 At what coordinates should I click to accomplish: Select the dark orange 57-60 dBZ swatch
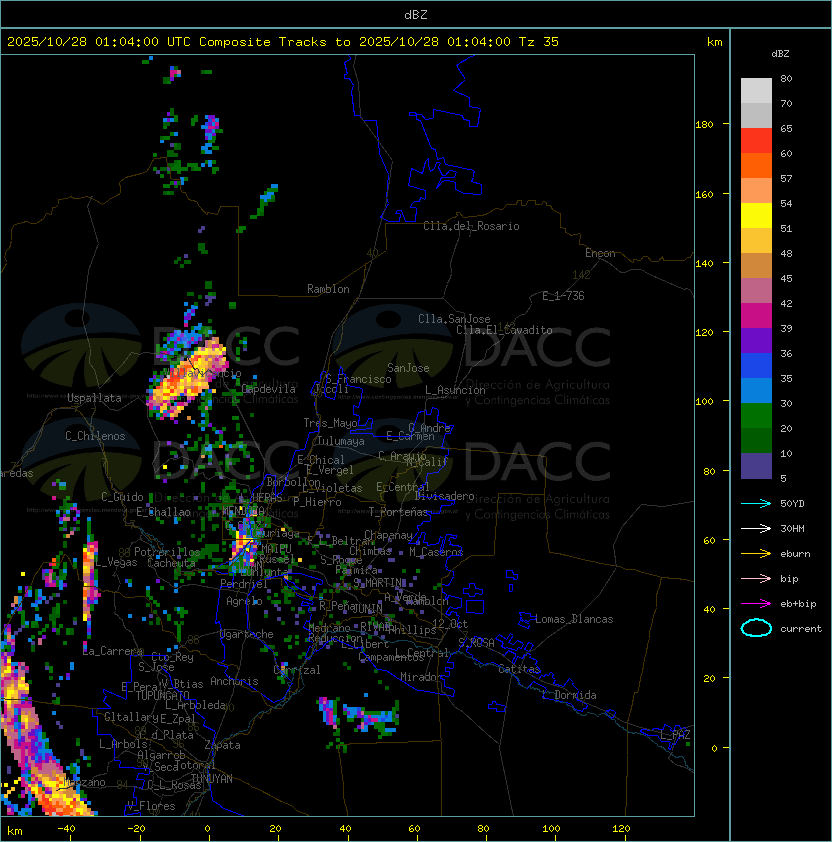click(756, 165)
